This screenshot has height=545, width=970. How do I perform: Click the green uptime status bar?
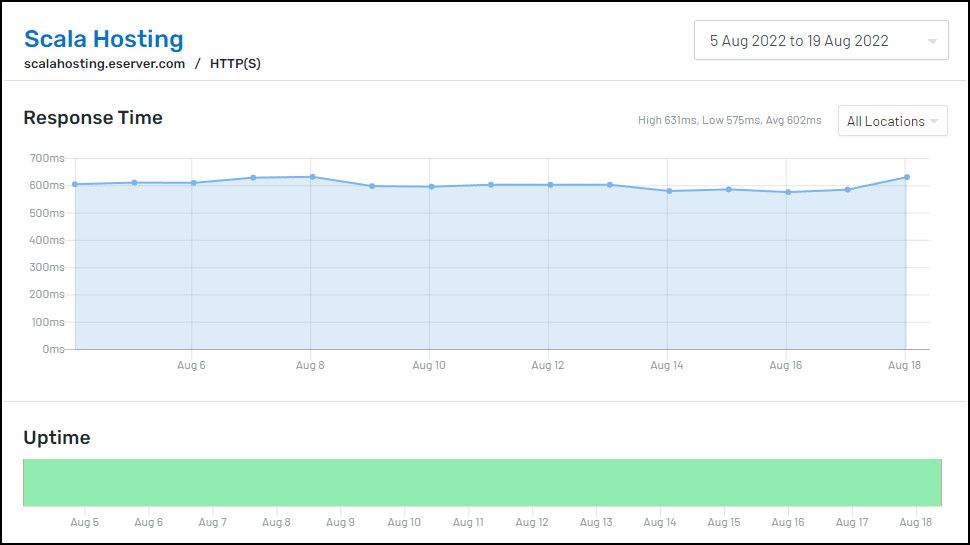tap(483, 483)
